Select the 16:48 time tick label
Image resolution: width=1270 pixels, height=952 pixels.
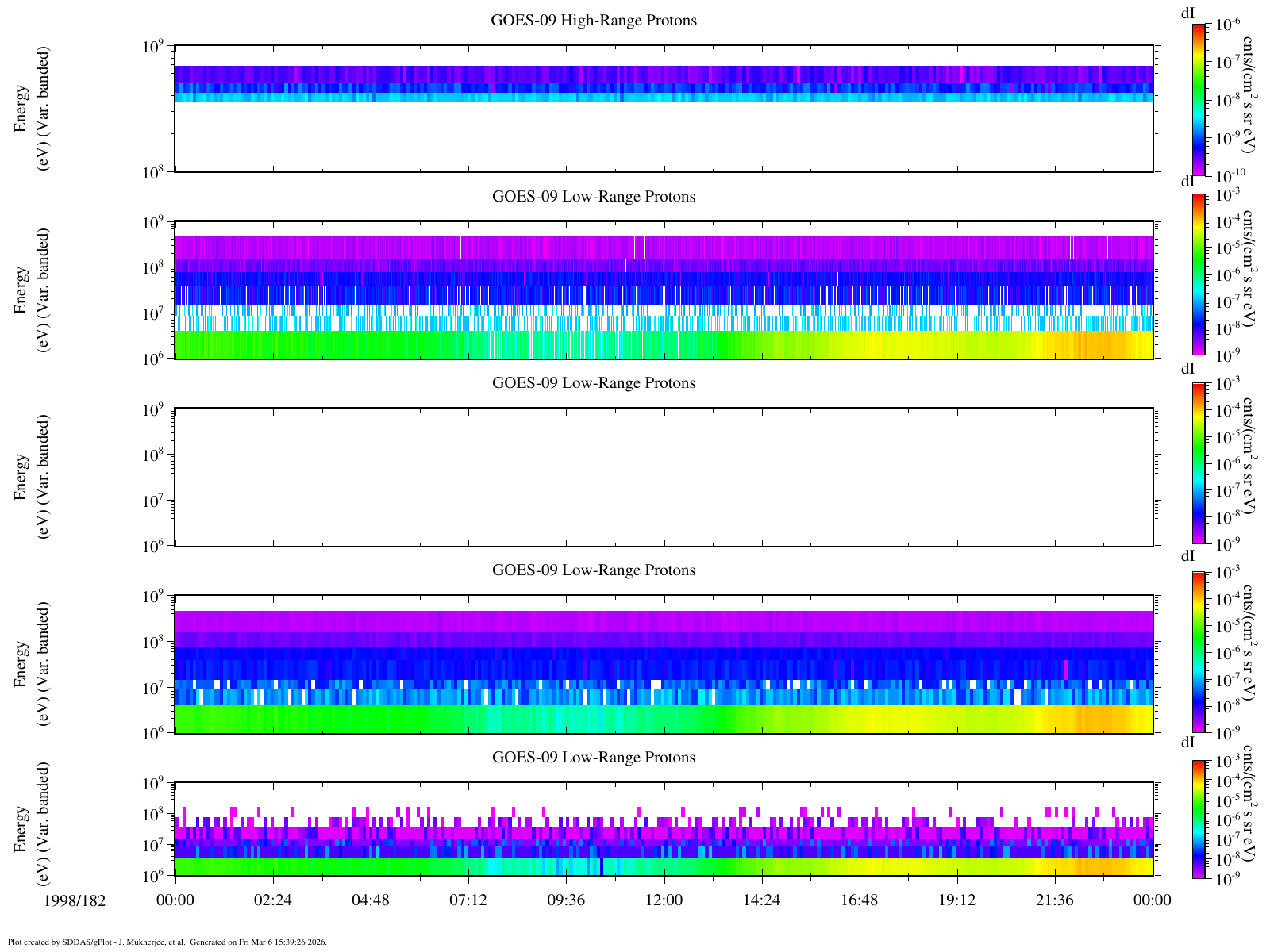859,900
